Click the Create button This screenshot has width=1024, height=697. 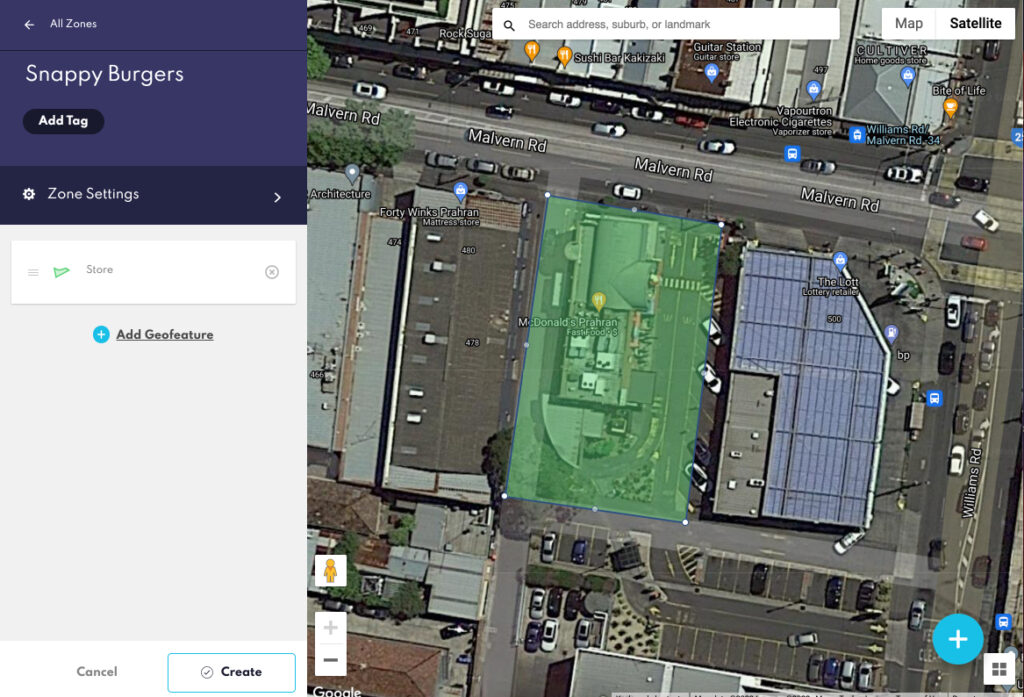tap(231, 672)
